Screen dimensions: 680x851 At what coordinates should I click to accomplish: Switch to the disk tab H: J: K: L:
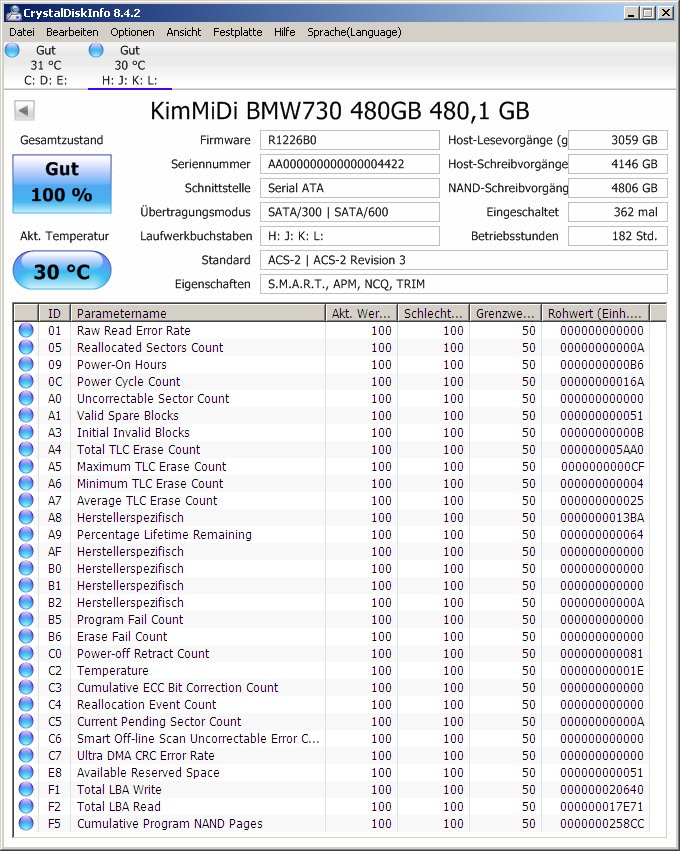coord(130,66)
